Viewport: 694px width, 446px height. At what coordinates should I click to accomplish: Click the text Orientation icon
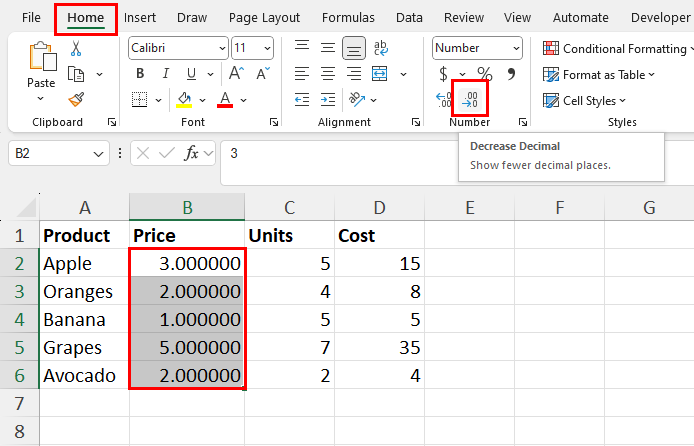[x=357, y=100]
